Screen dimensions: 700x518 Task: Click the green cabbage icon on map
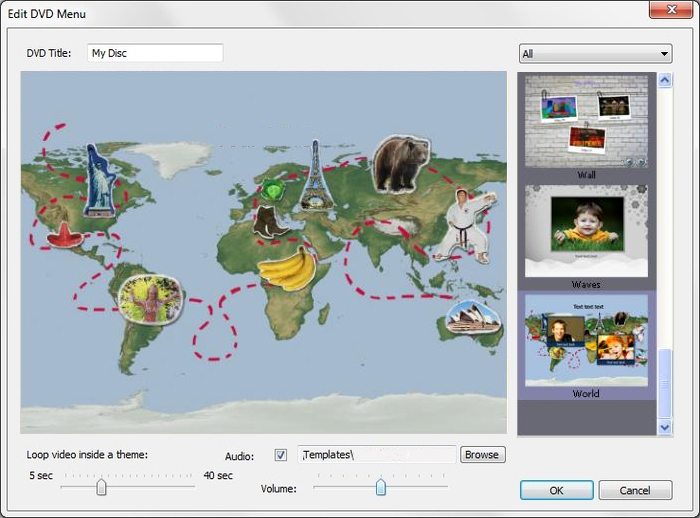pos(272,190)
